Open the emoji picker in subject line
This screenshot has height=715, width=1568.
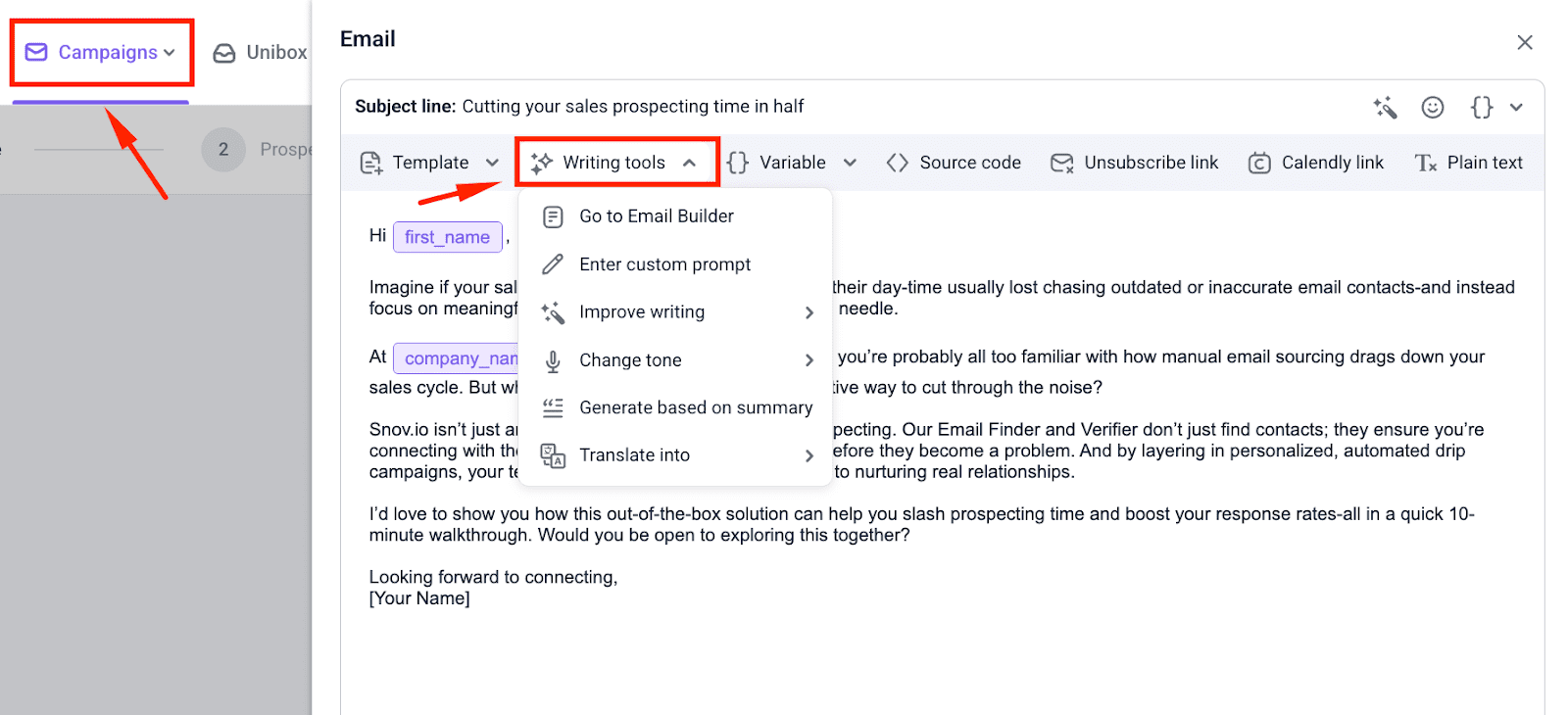coord(1433,108)
